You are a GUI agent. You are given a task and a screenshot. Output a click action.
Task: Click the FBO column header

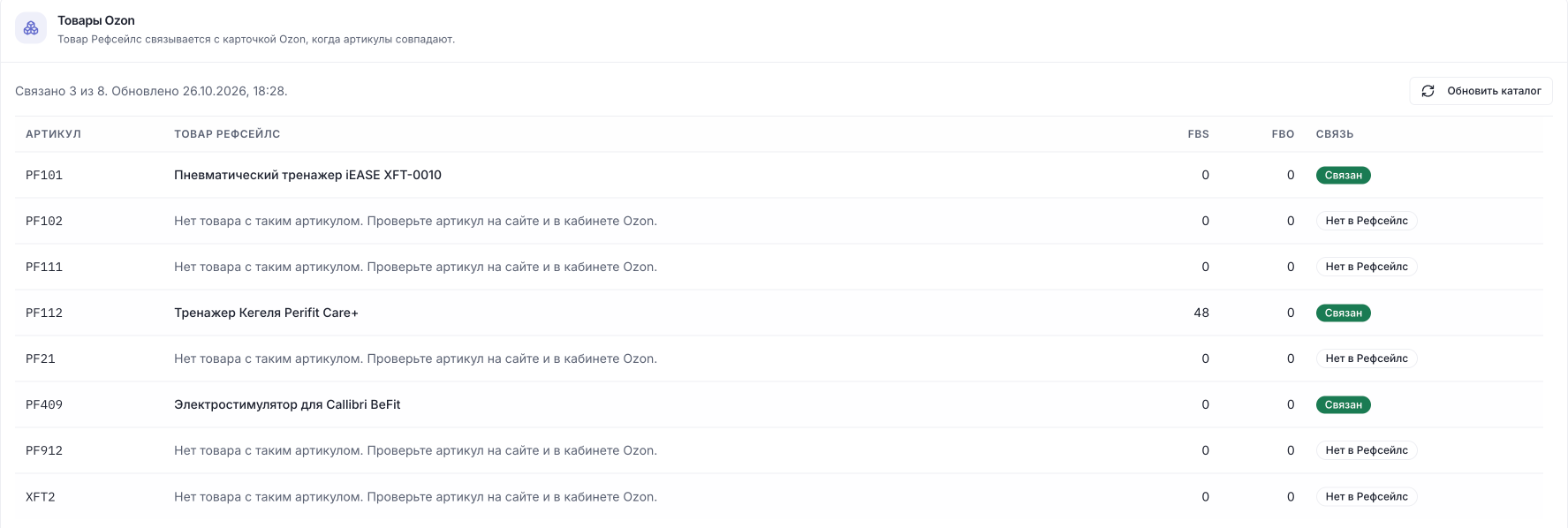point(1283,134)
